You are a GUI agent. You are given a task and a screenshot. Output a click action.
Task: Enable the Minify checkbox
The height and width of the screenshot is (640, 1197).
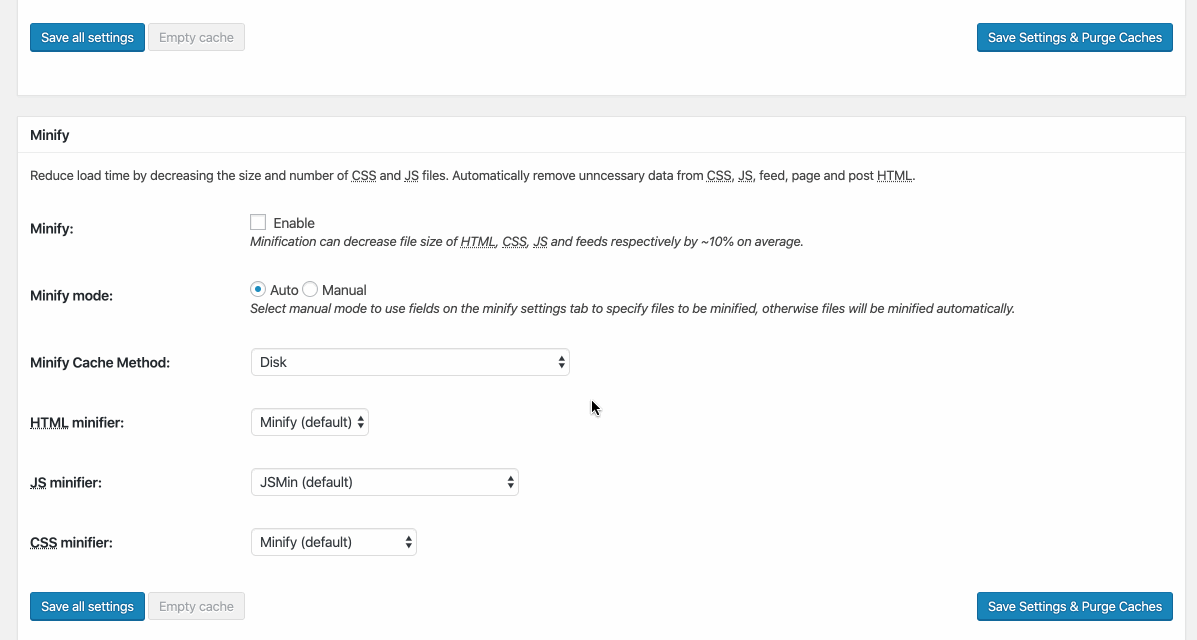(258, 223)
